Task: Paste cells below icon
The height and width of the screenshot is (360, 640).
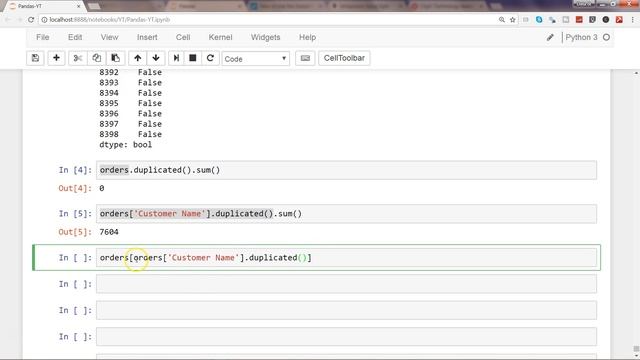Action: click(x=116, y=58)
